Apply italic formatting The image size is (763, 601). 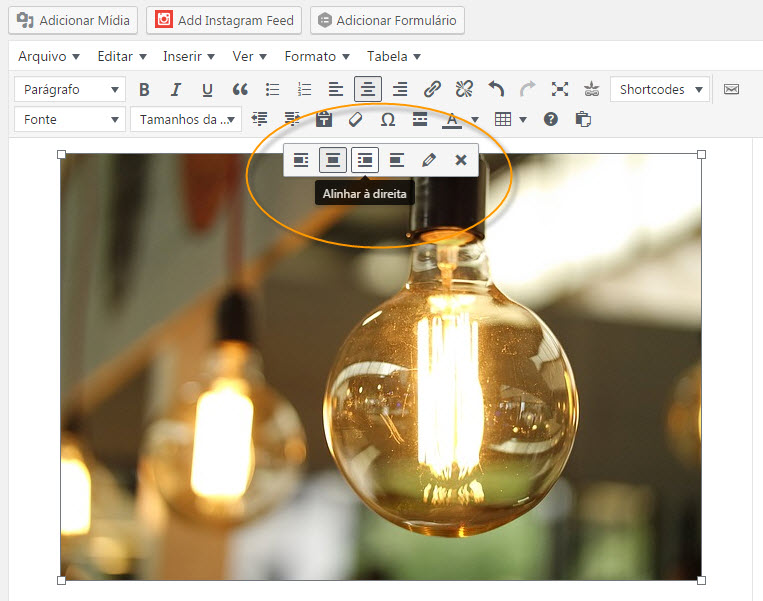[x=176, y=89]
